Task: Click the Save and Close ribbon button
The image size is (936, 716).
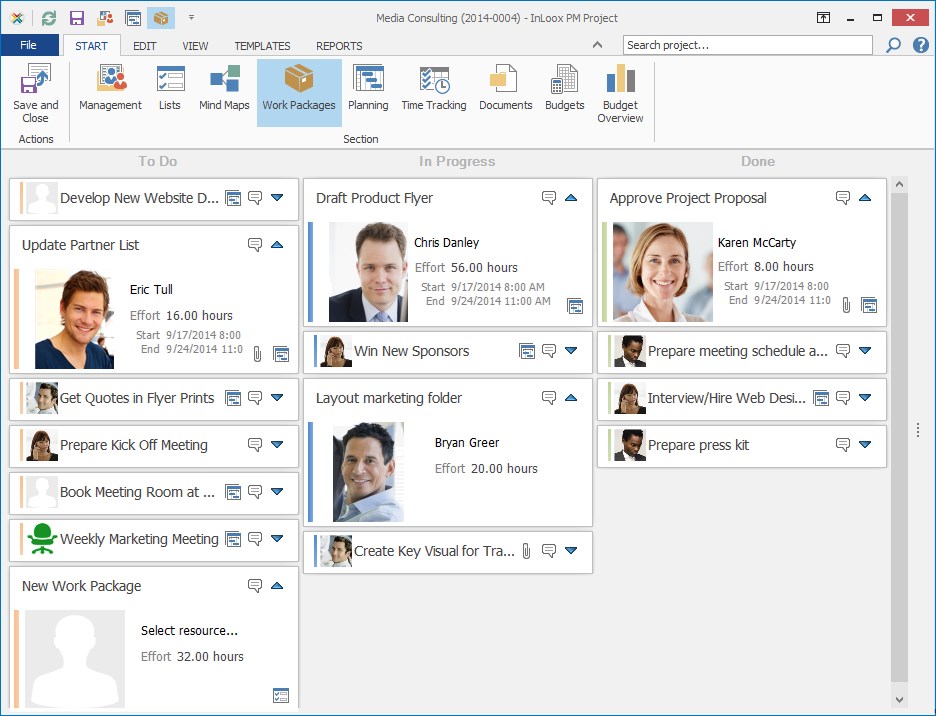Action: pyautogui.click(x=36, y=93)
